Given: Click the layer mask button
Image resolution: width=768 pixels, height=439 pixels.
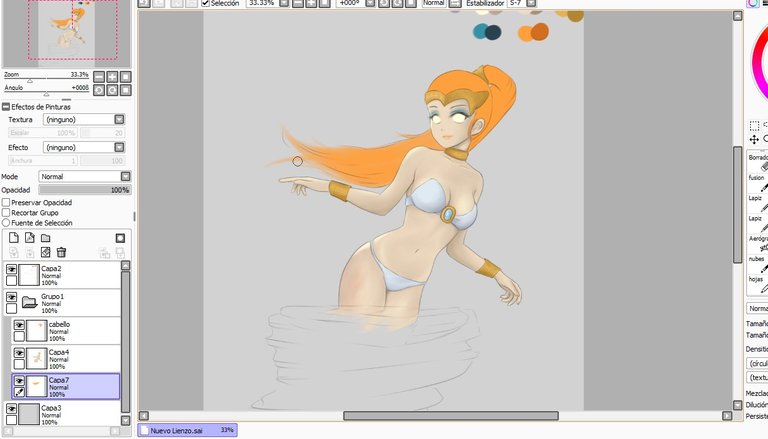Looking at the screenshot, I should click(120, 238).
